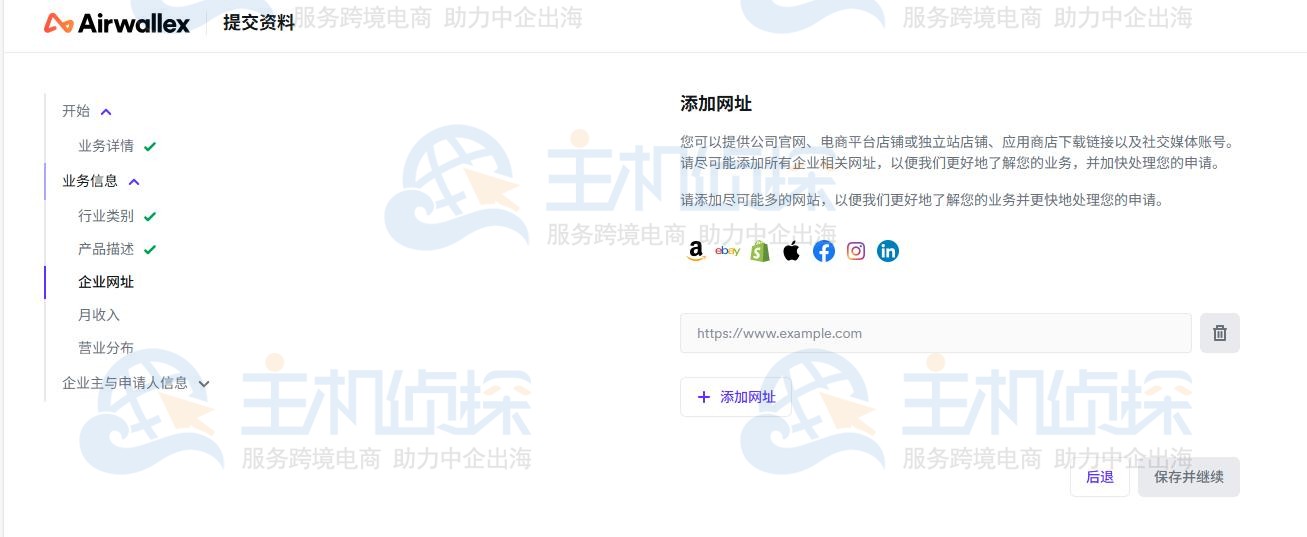This screenshot has width=1307, height=537.
Task: Click the Amazon icon
Action: tap(696, 251)
